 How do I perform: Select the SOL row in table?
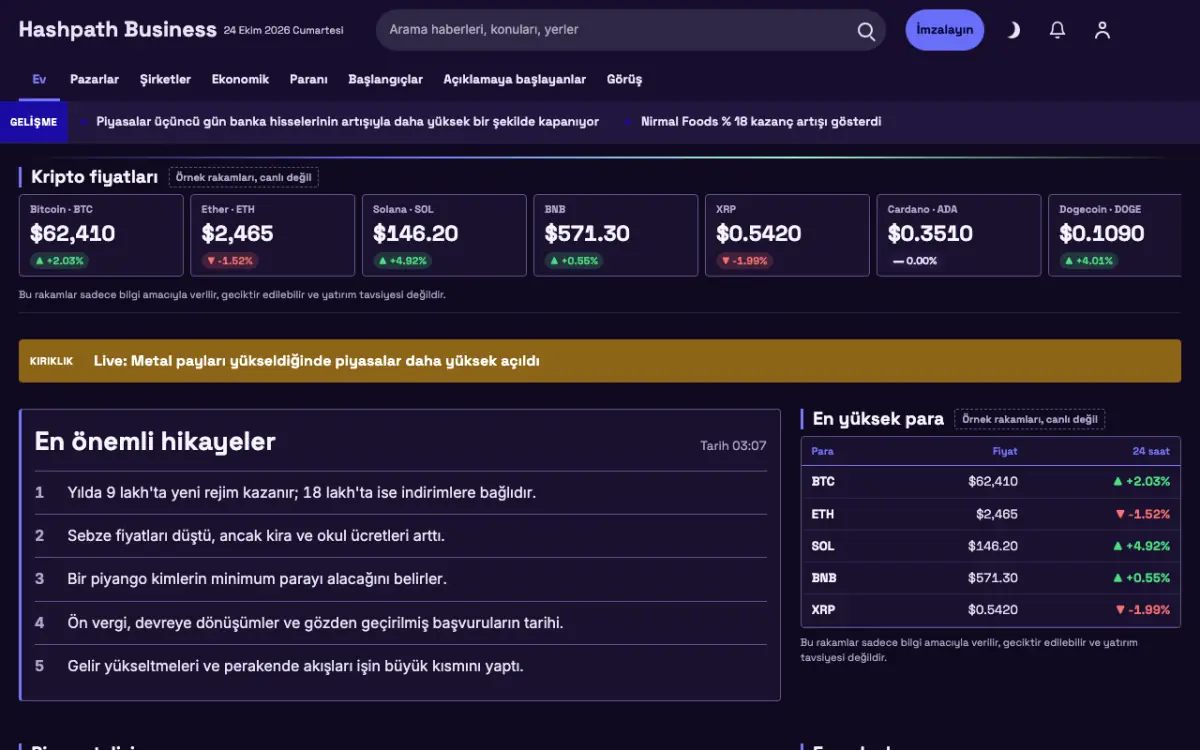[991, 546]
